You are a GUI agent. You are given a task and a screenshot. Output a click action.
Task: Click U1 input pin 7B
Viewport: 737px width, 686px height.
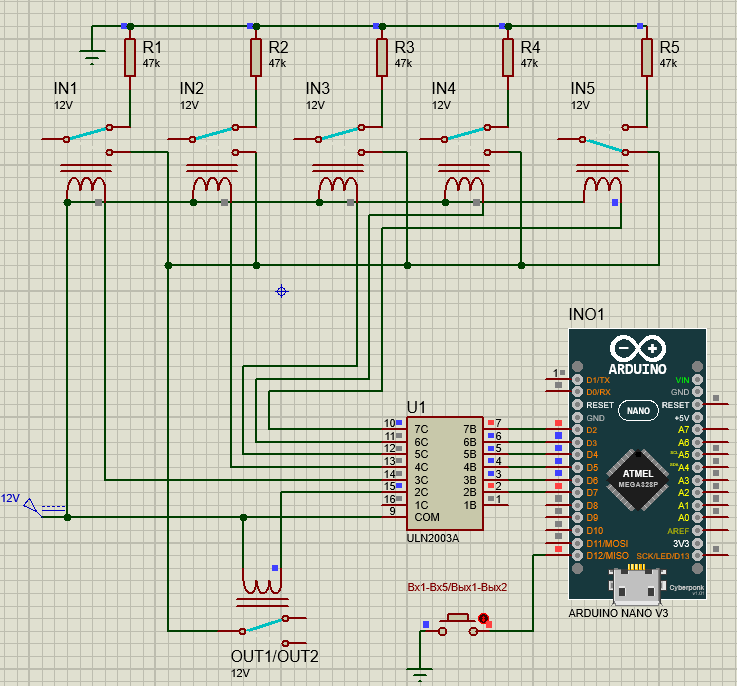496,429
